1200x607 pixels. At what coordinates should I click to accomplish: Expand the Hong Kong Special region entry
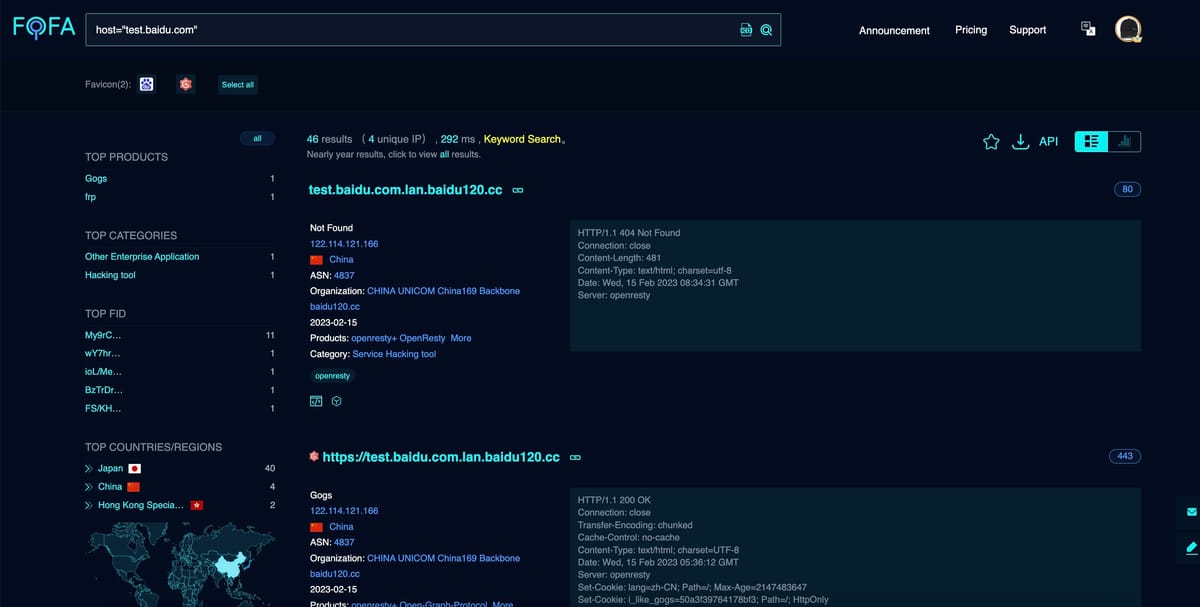(x=90, y=505)
